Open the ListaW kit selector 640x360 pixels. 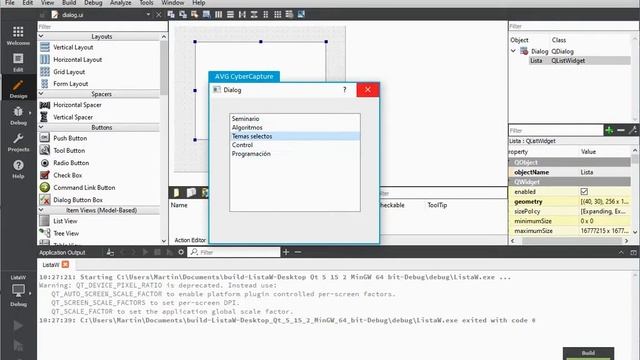(18, 291)
